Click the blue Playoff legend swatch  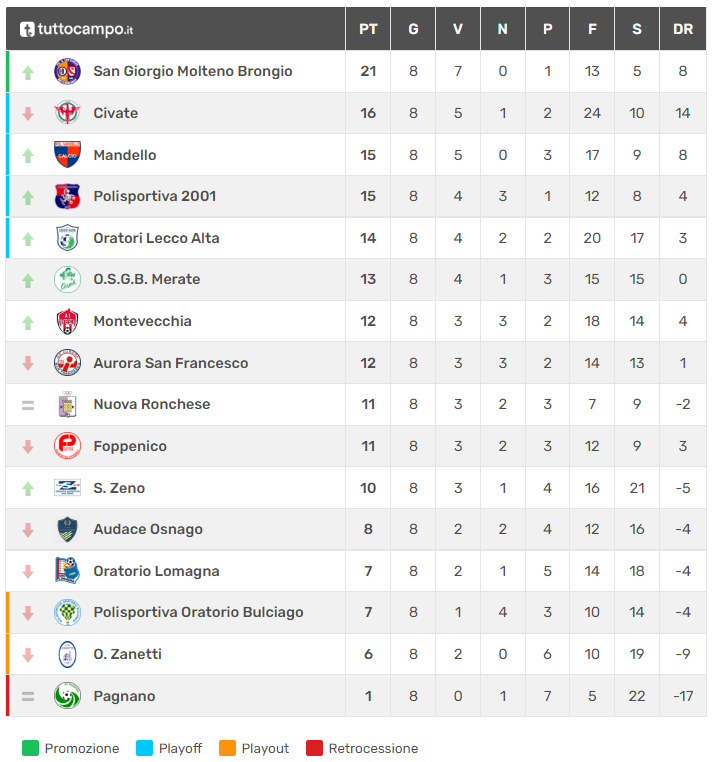pos(144,748)
